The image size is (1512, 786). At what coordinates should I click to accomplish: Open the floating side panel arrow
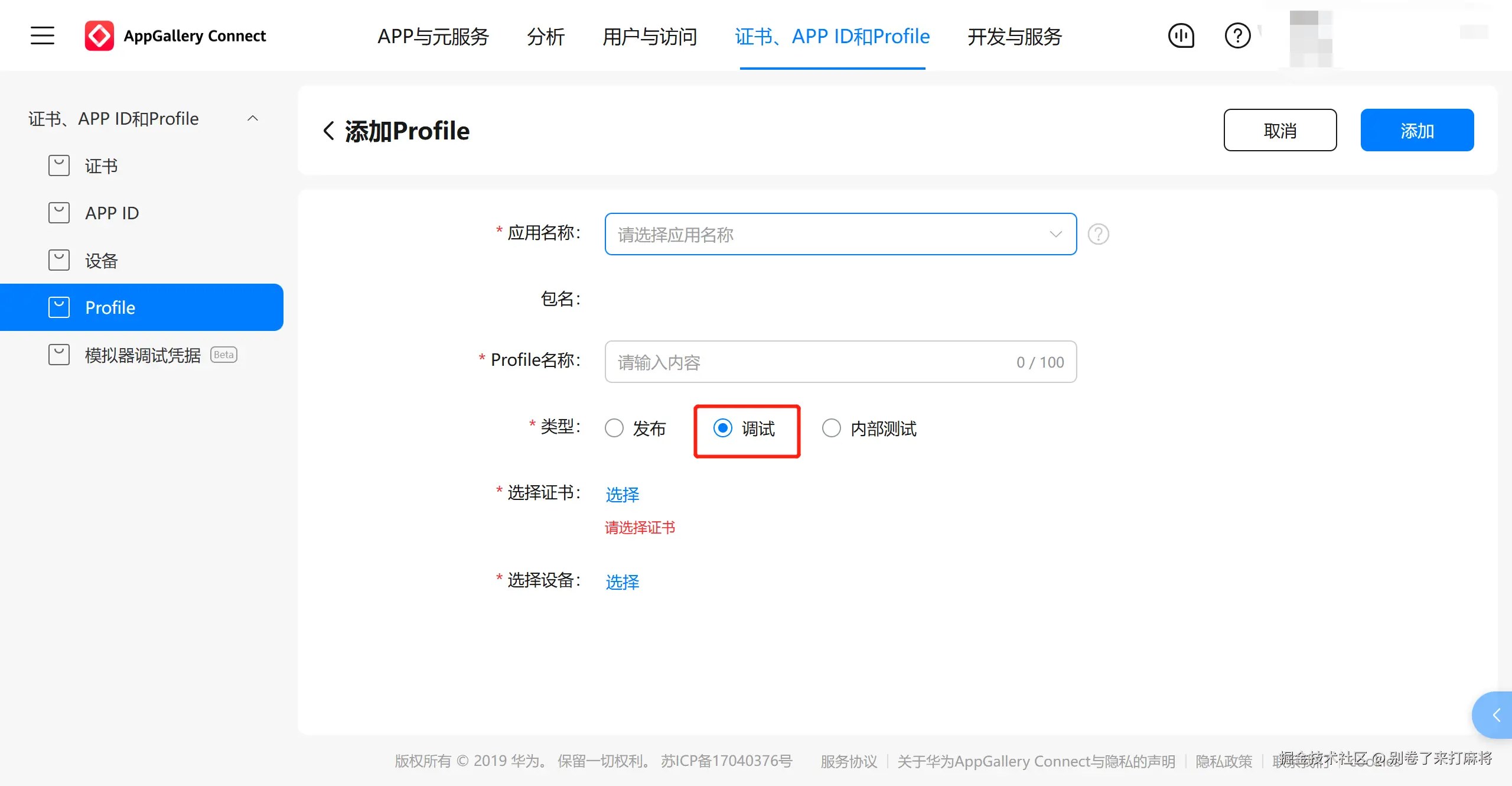1496,715
